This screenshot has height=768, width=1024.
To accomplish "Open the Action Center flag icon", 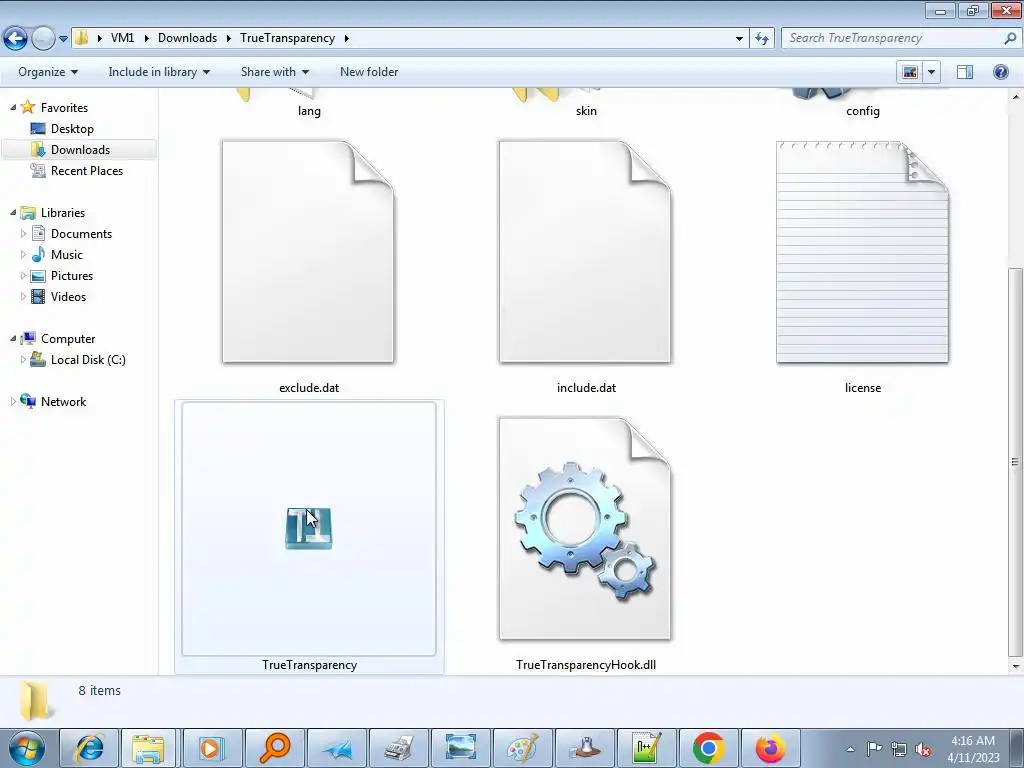I will [874, 749].
